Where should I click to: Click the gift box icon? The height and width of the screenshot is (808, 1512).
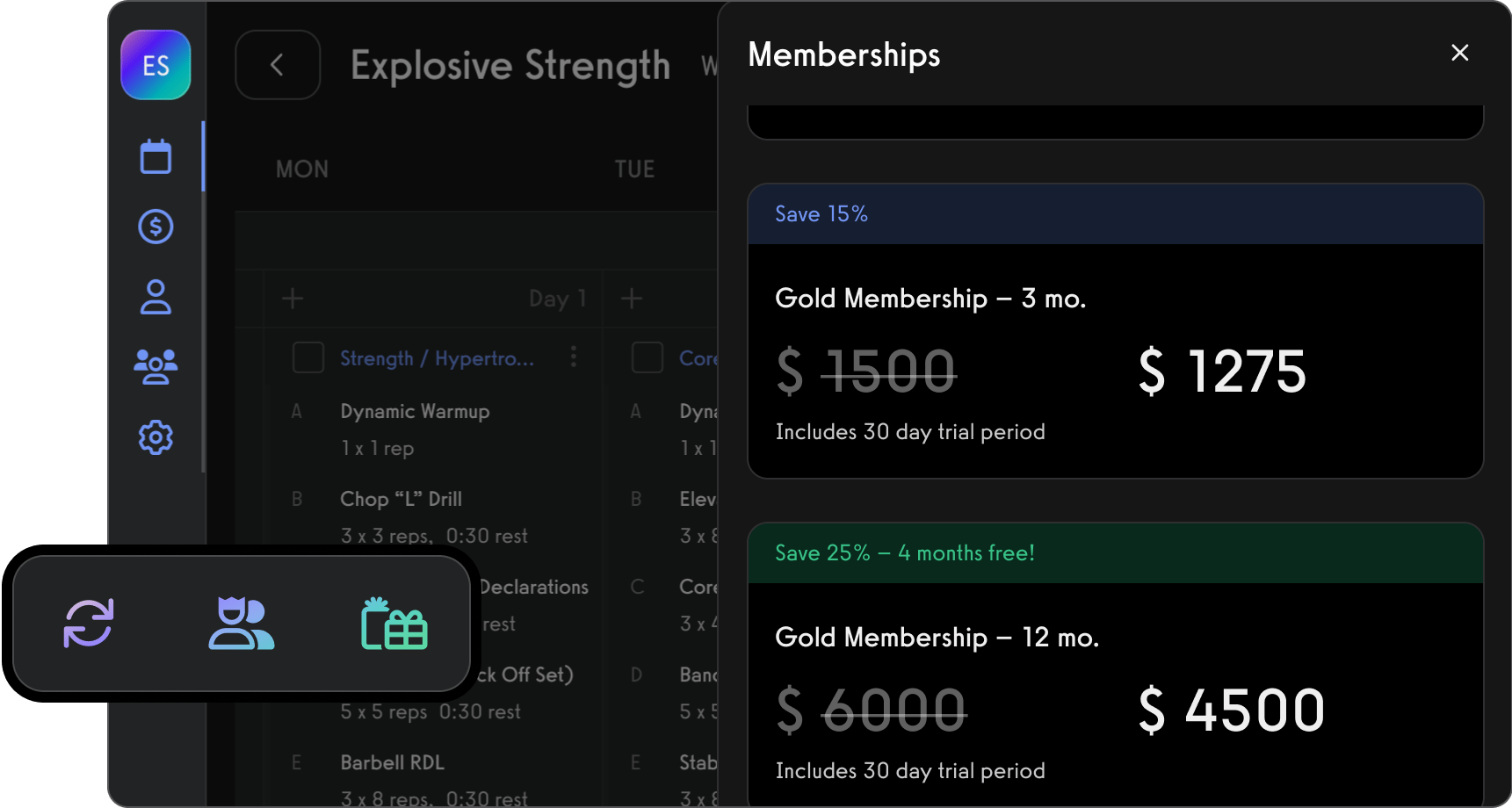(394, 624)
